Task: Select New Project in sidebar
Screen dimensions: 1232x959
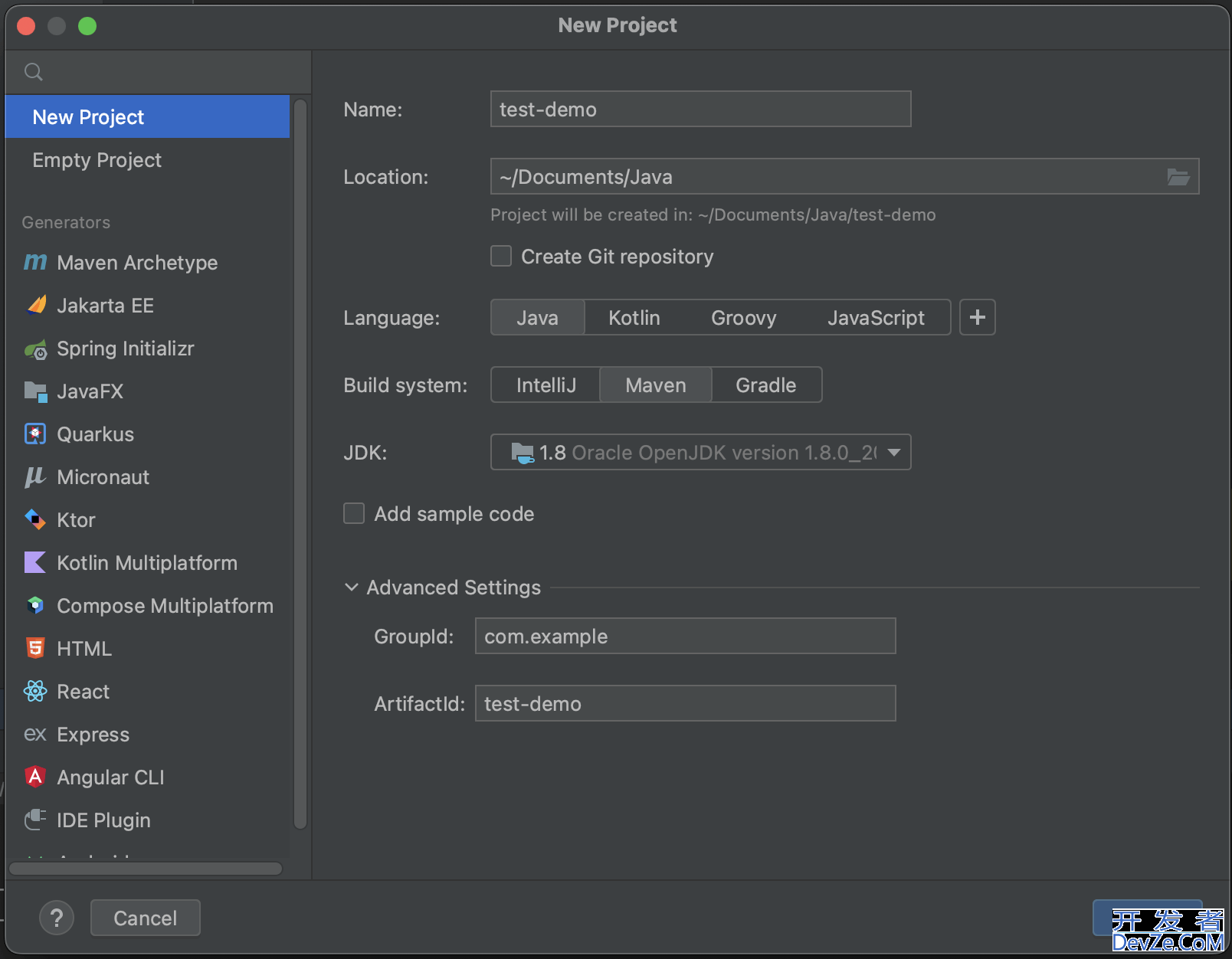Action: coord(147,117)
